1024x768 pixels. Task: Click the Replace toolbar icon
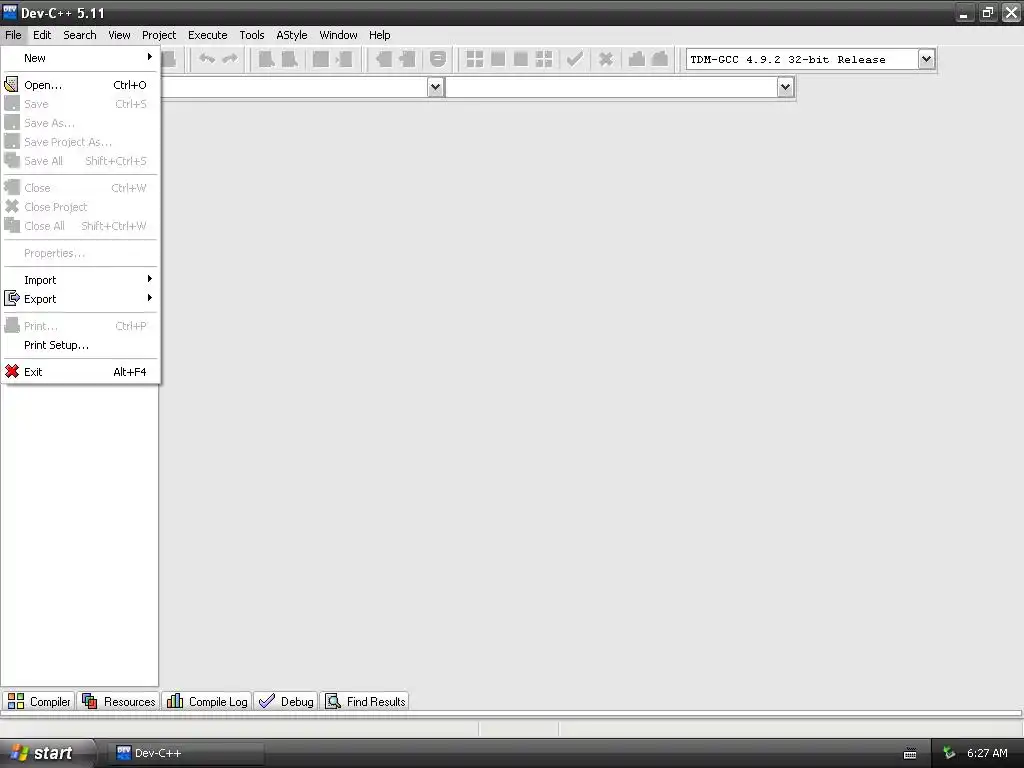click(289, 59)
